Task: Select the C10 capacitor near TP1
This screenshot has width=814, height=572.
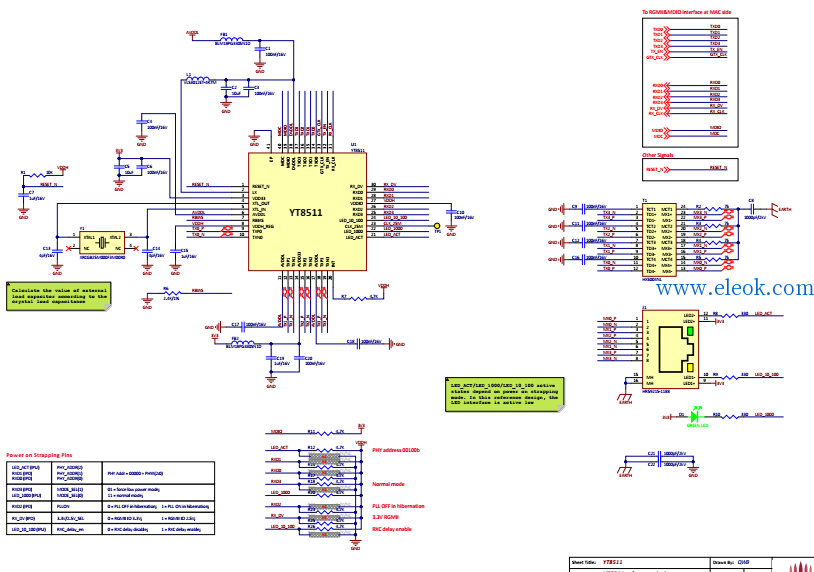Action: point(450,212)
